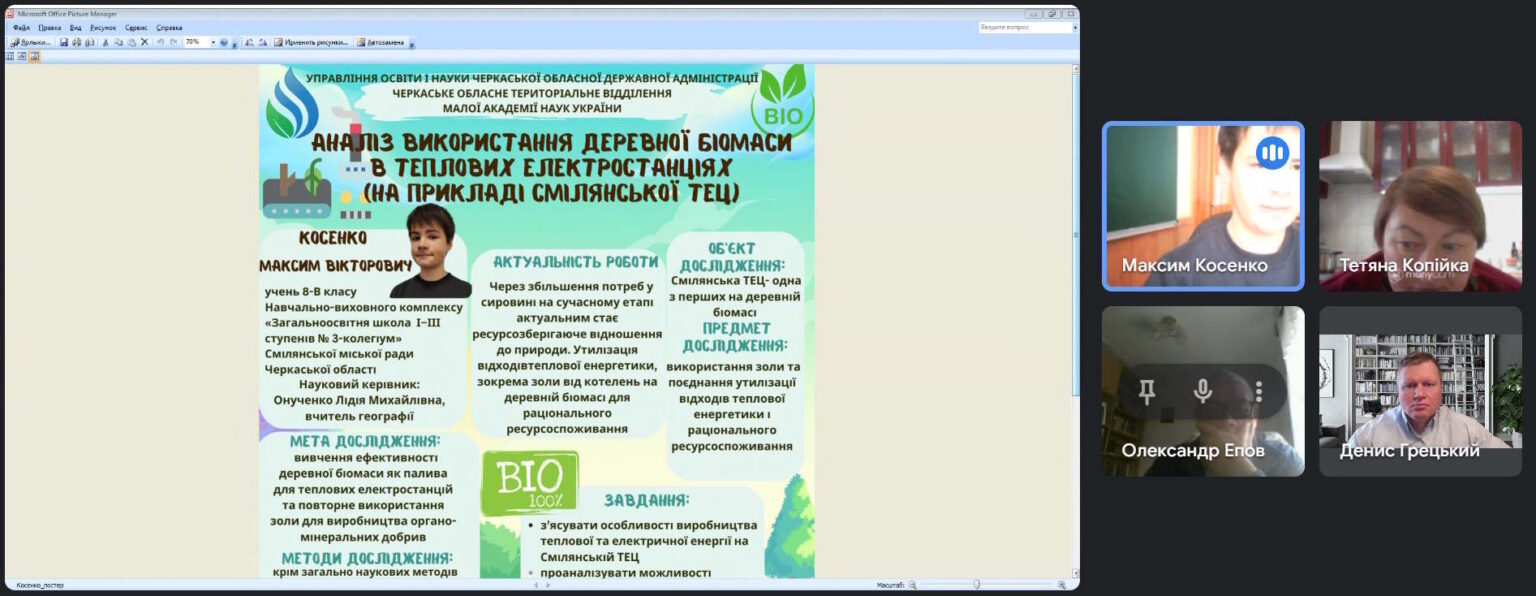Open the Правка menu
Viewport: 1536px width, 596px height.
tap(49, 28)
